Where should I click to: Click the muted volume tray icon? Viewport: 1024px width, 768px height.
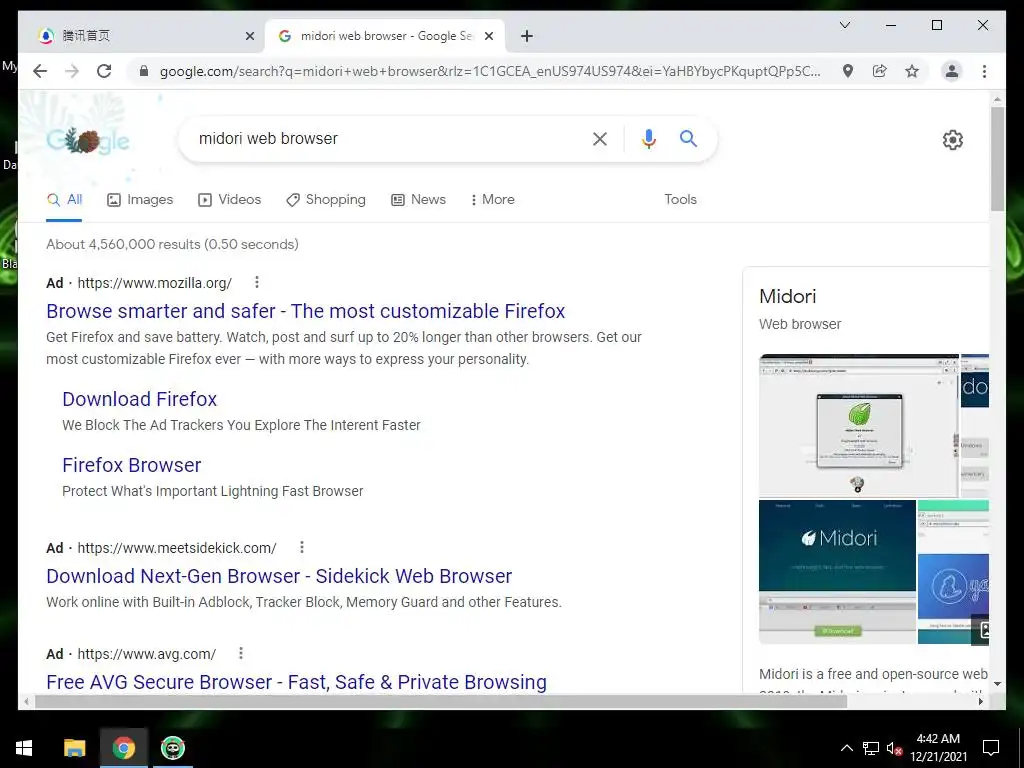894,748
